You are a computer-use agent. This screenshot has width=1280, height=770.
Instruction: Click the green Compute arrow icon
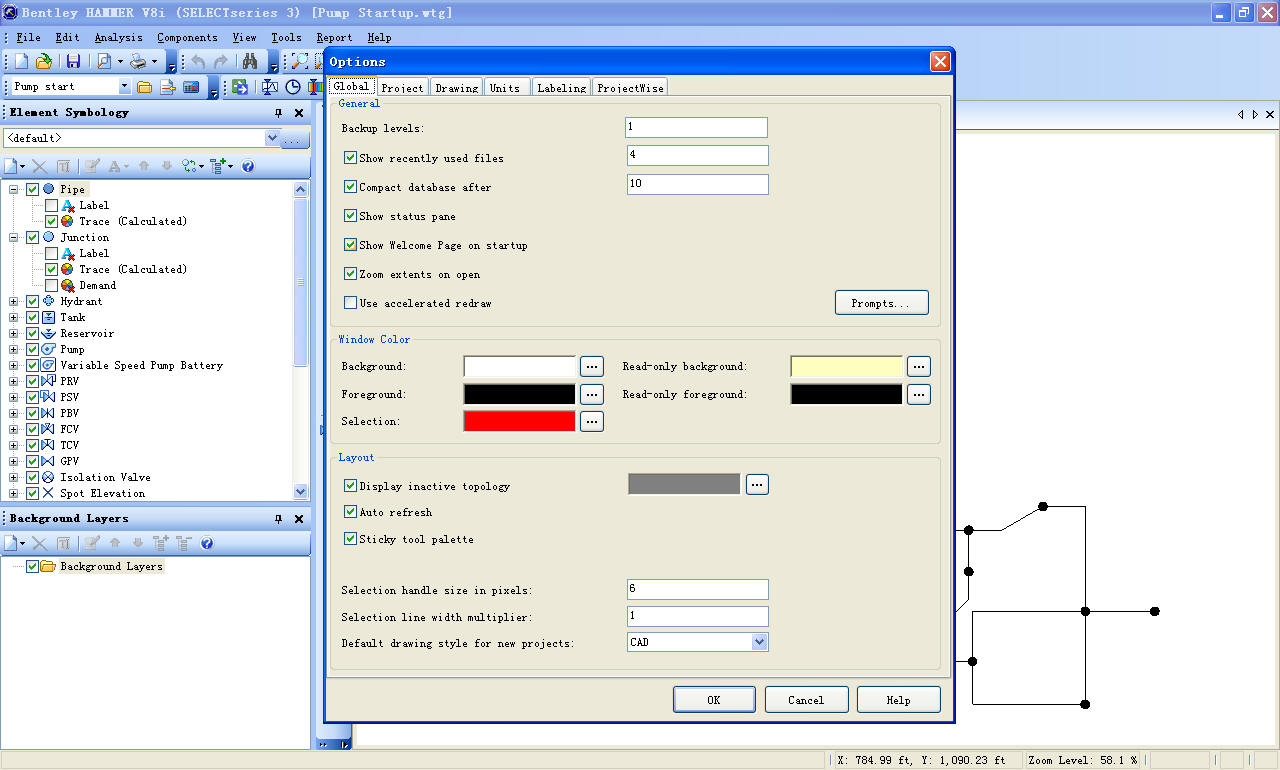pos(240,87)
